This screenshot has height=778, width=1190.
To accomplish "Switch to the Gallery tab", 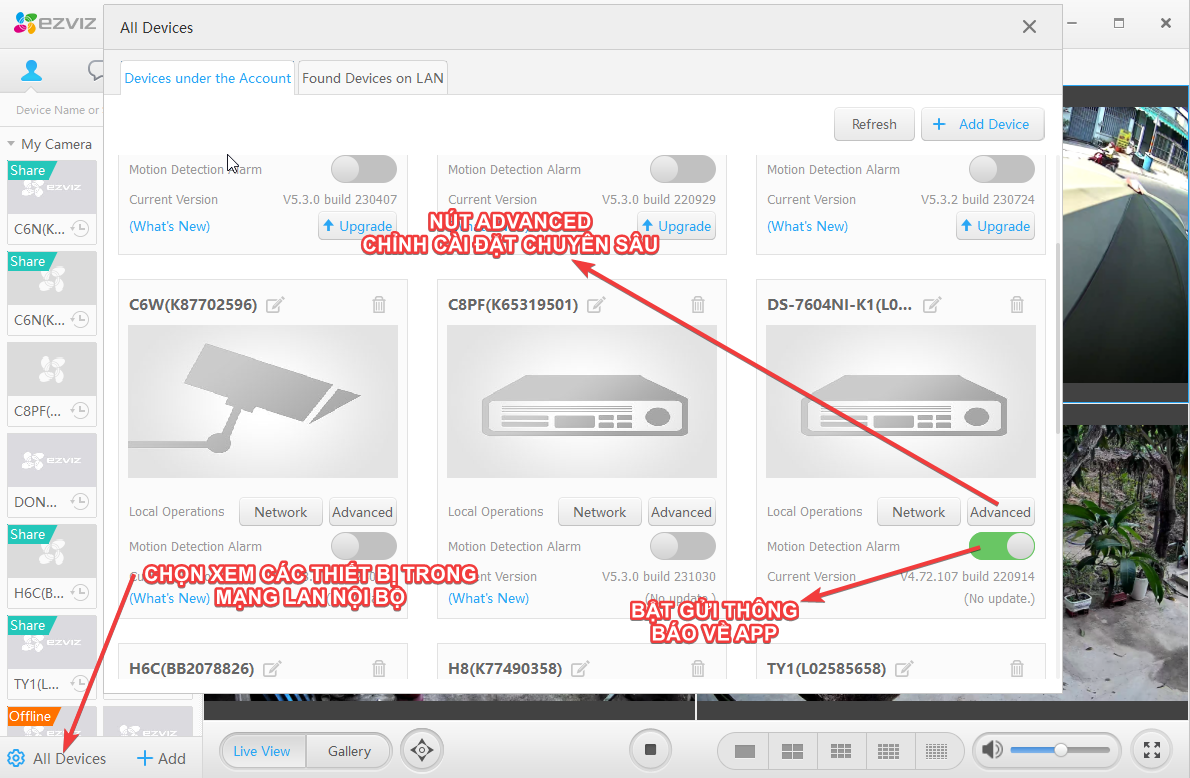I will (x=349, y=751).
